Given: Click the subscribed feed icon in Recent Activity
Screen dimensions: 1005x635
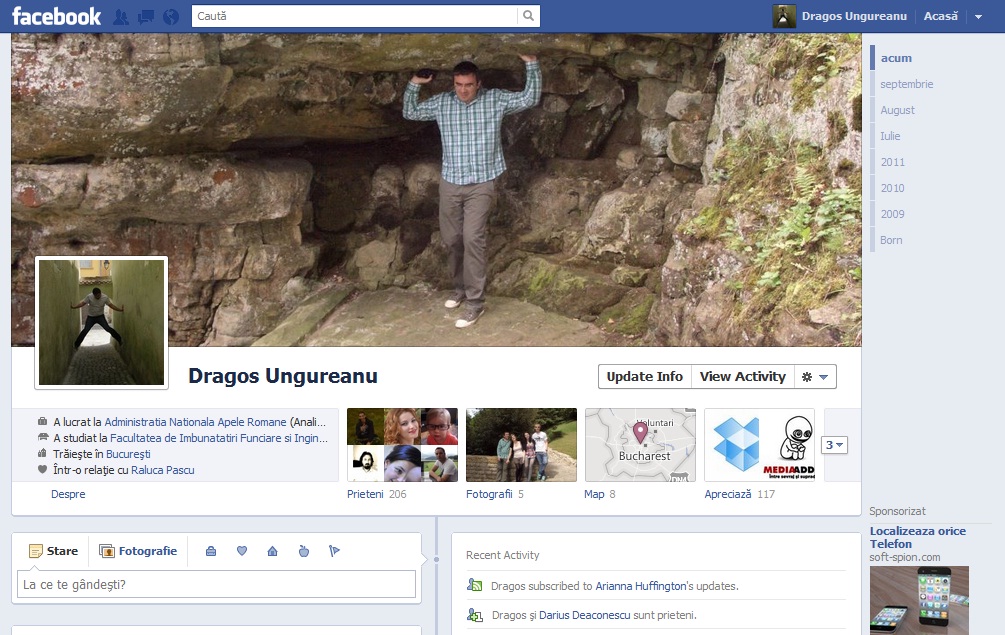Looking at the screenshot, I should click(x=474, y=585).
